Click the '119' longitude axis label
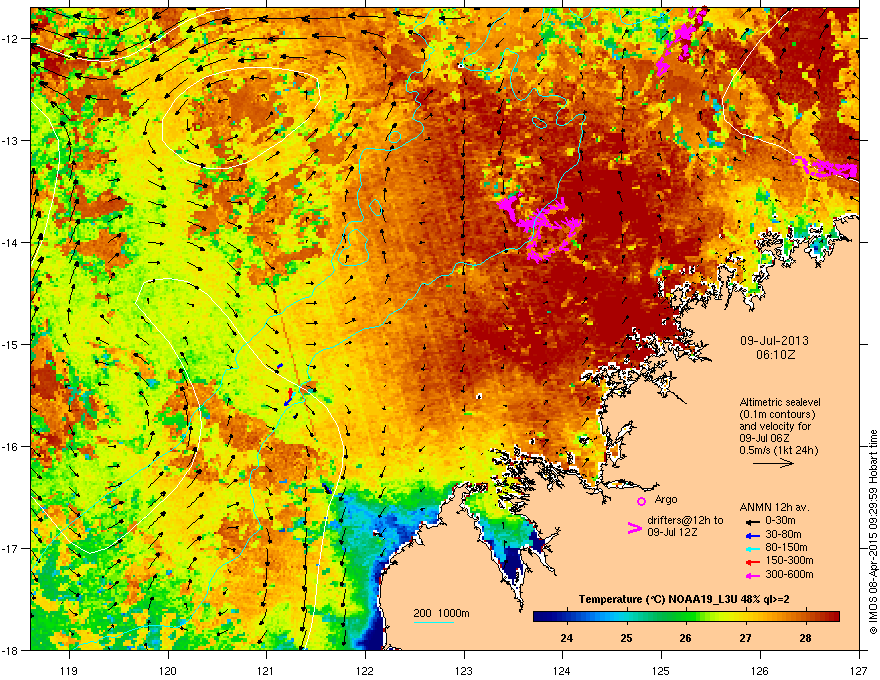The image size is (880, 680). pyautogui.click(x=69, y=670)
